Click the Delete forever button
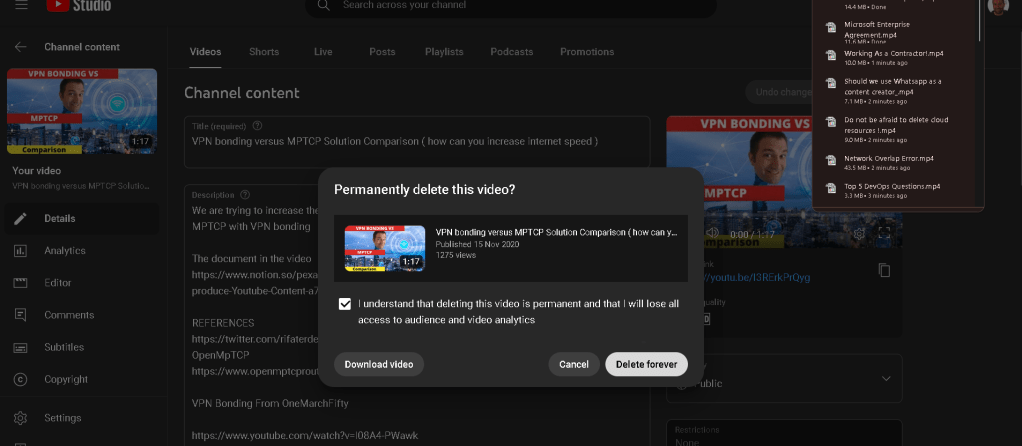The height and width of the screenshot is (446, 1022). [647, 364]
